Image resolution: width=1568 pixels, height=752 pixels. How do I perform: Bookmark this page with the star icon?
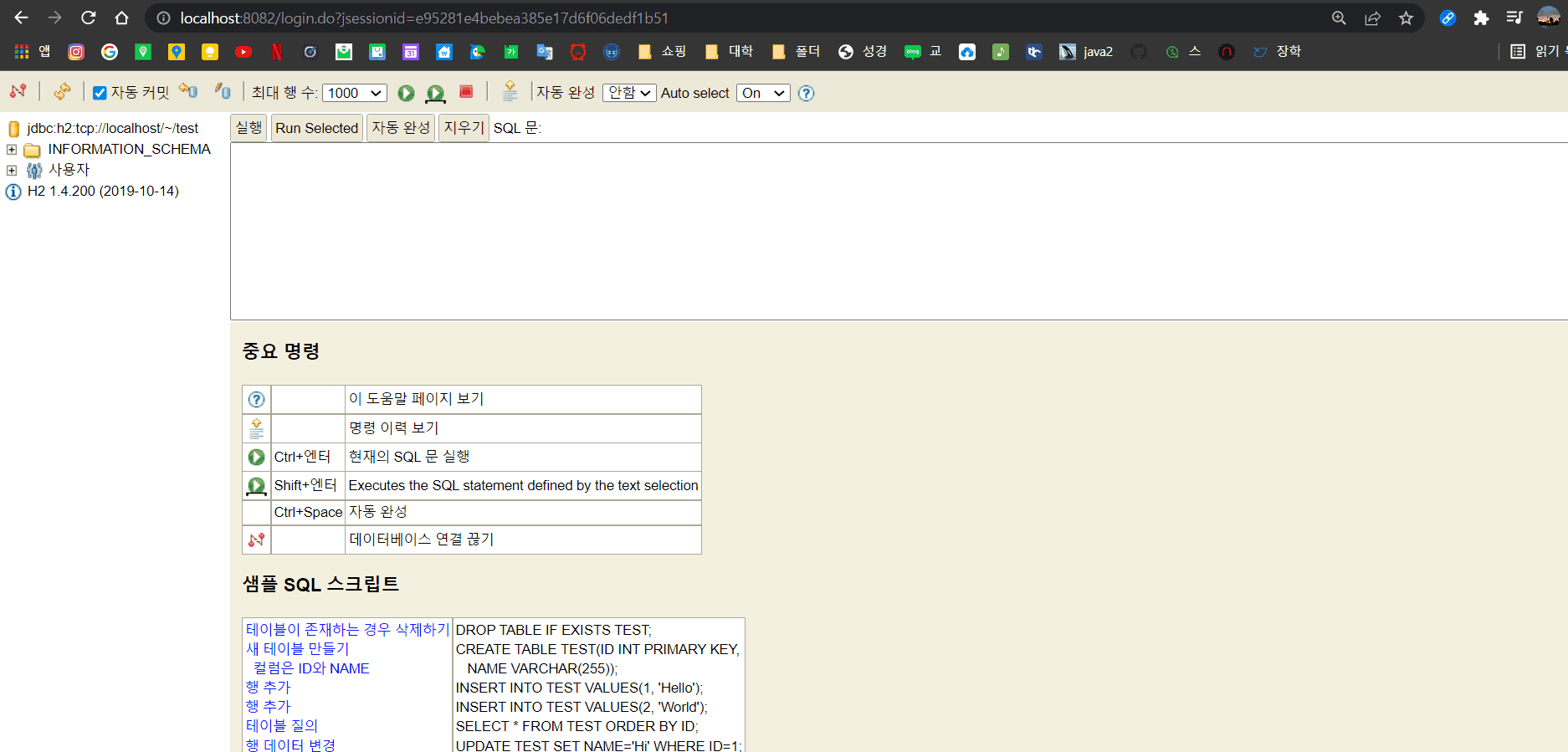(1406, 18)
